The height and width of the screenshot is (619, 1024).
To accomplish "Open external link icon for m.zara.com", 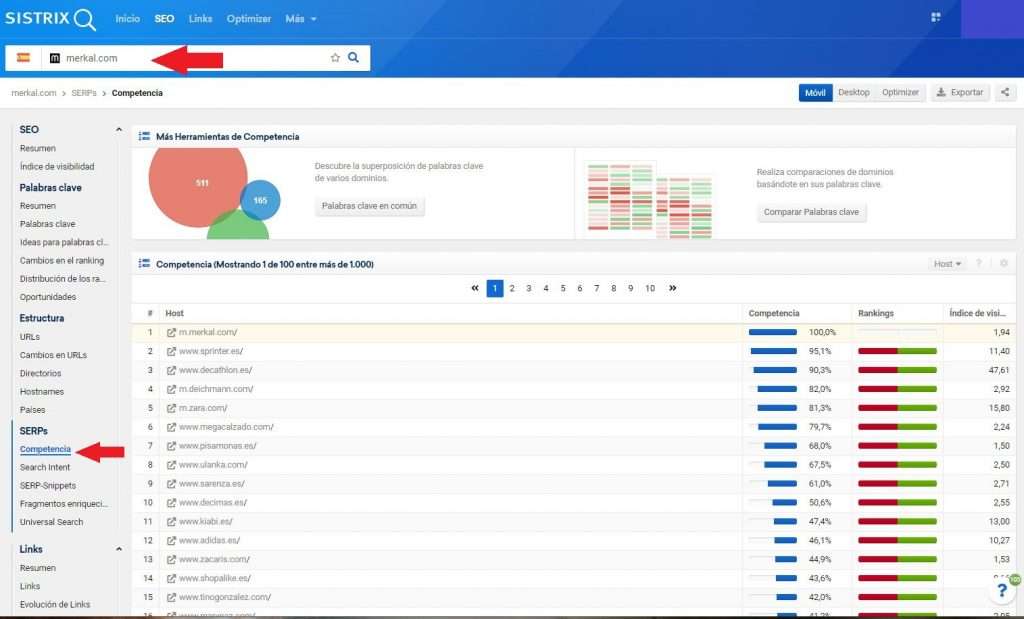I will tap(171, 408).
